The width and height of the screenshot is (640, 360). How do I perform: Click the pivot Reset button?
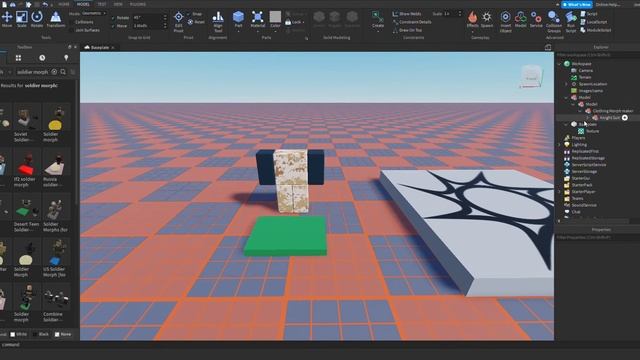[x=196, y=22]
